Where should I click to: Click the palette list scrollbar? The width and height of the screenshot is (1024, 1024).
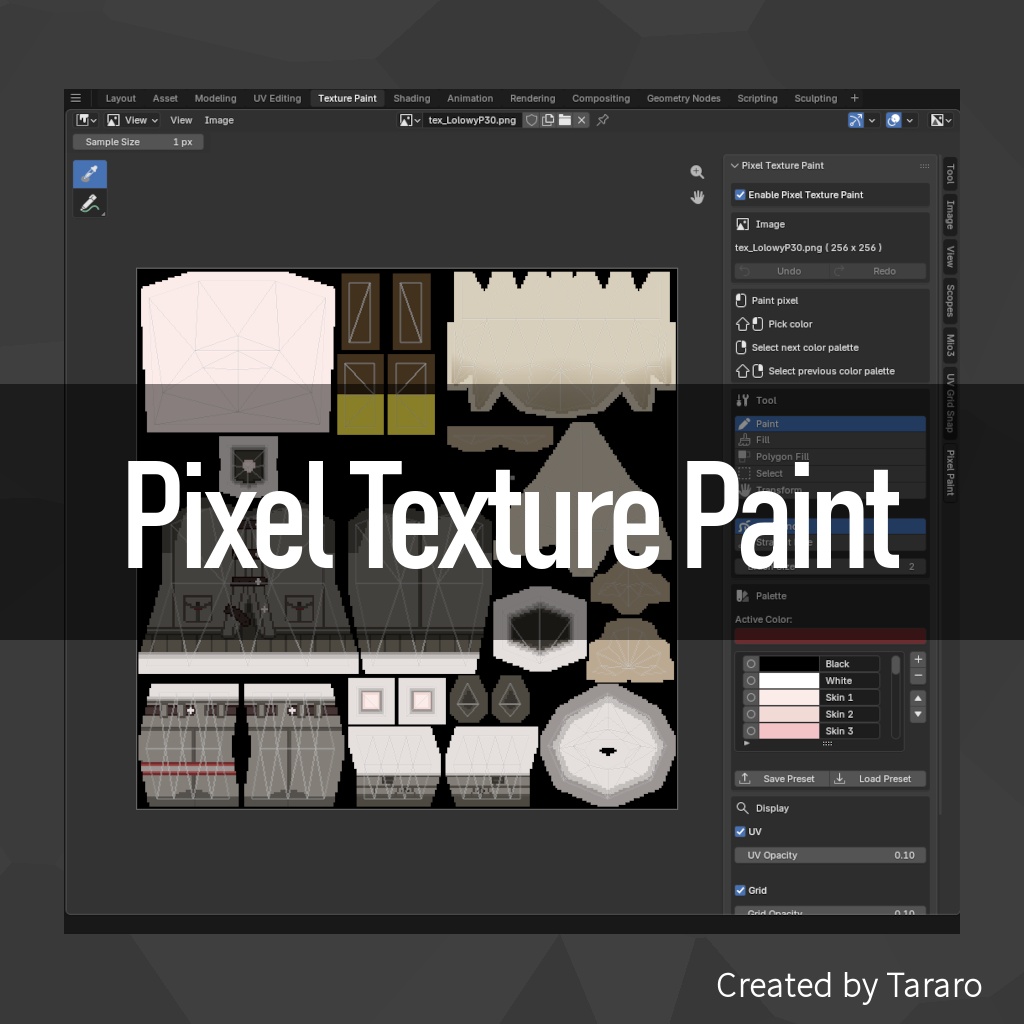[x=895, y=696]
